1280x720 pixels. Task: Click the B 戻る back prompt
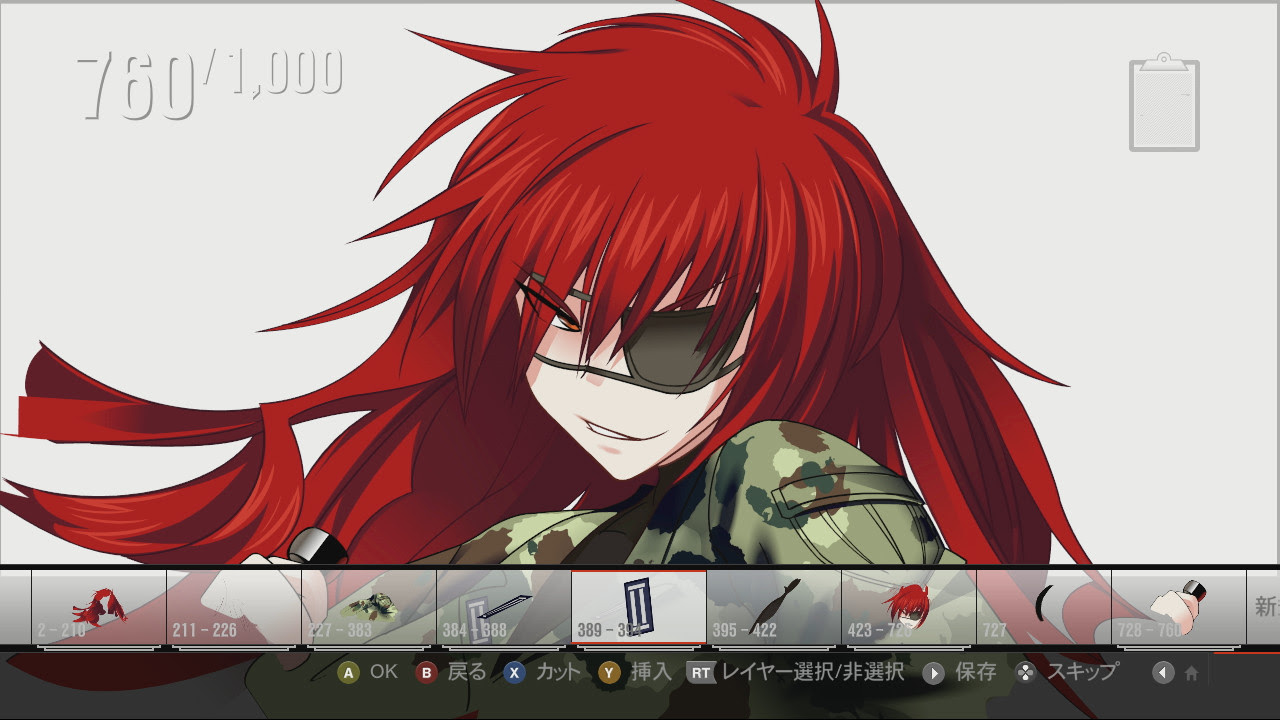point(451,673)
